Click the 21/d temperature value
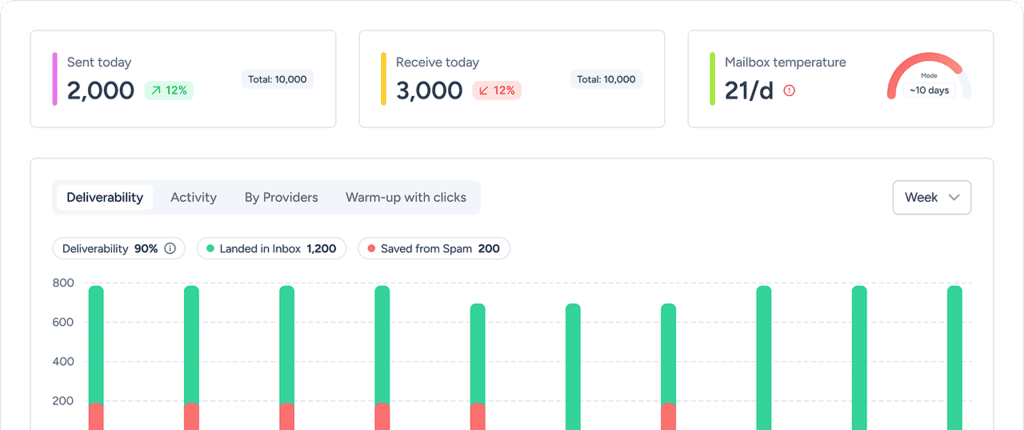 [749, 91]
